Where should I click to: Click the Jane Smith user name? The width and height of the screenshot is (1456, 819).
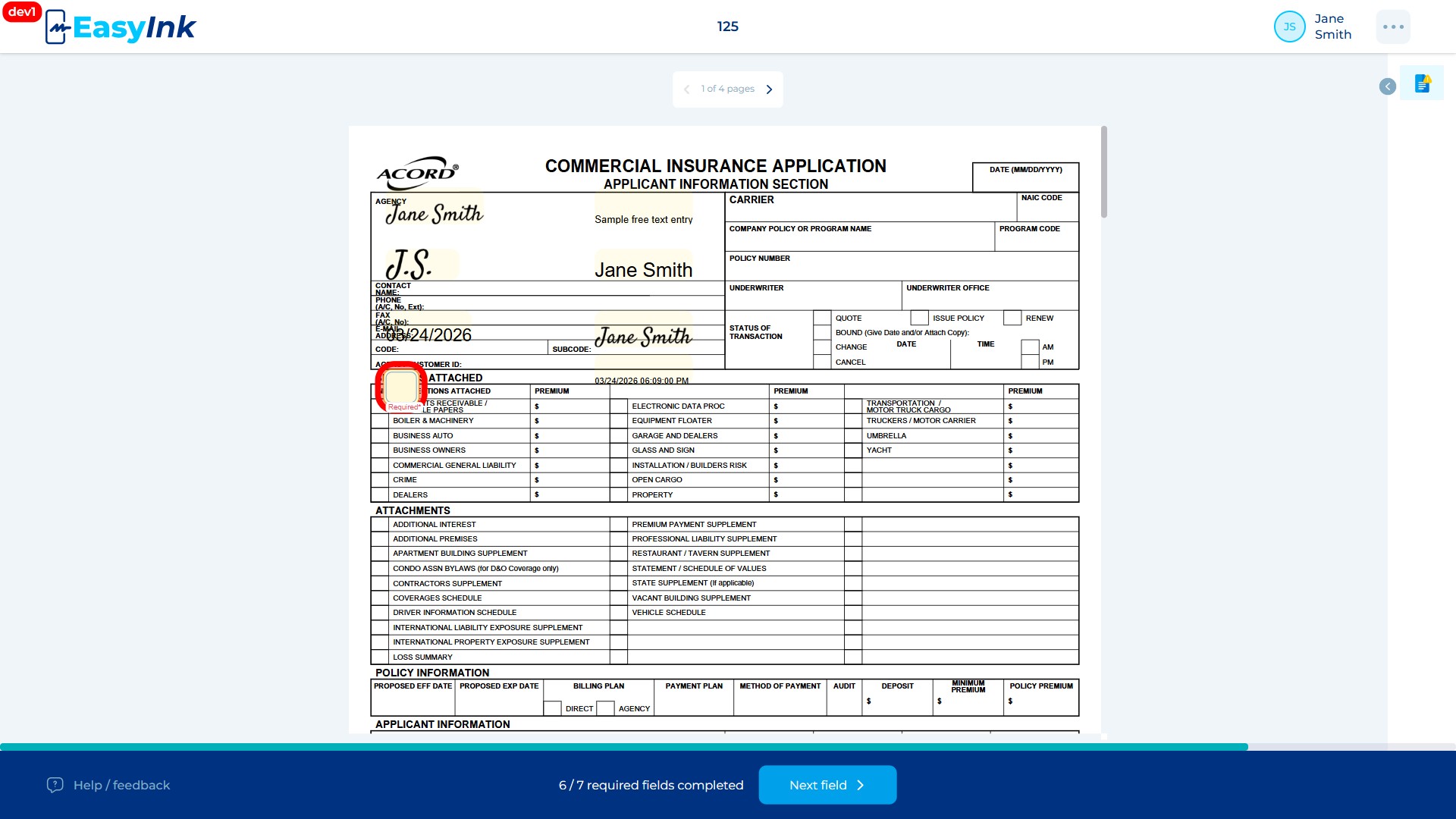pyautogui.click(x=1333, y=27)
